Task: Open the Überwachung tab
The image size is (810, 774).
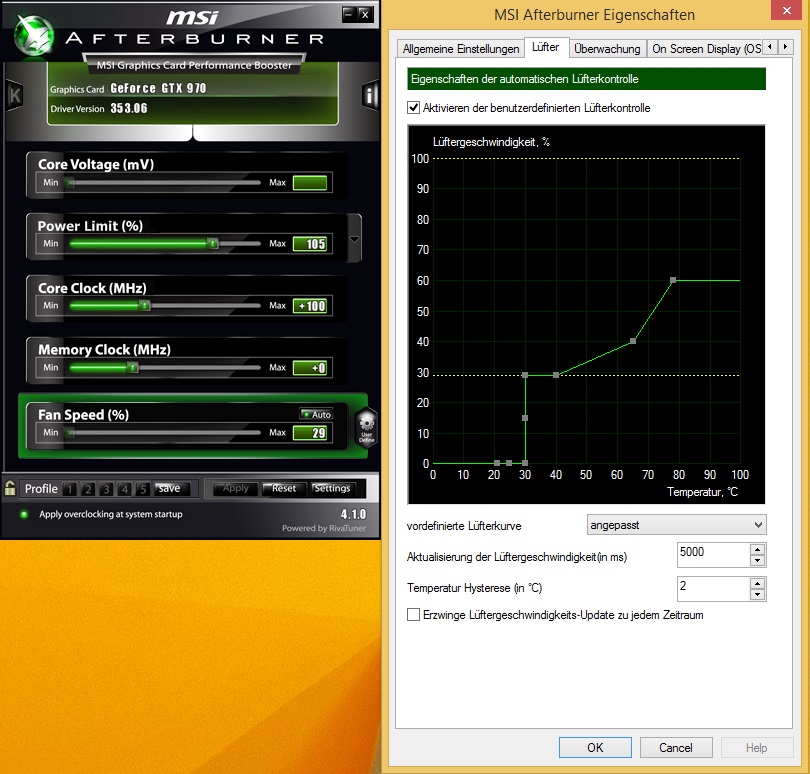Action: point(608,49)
